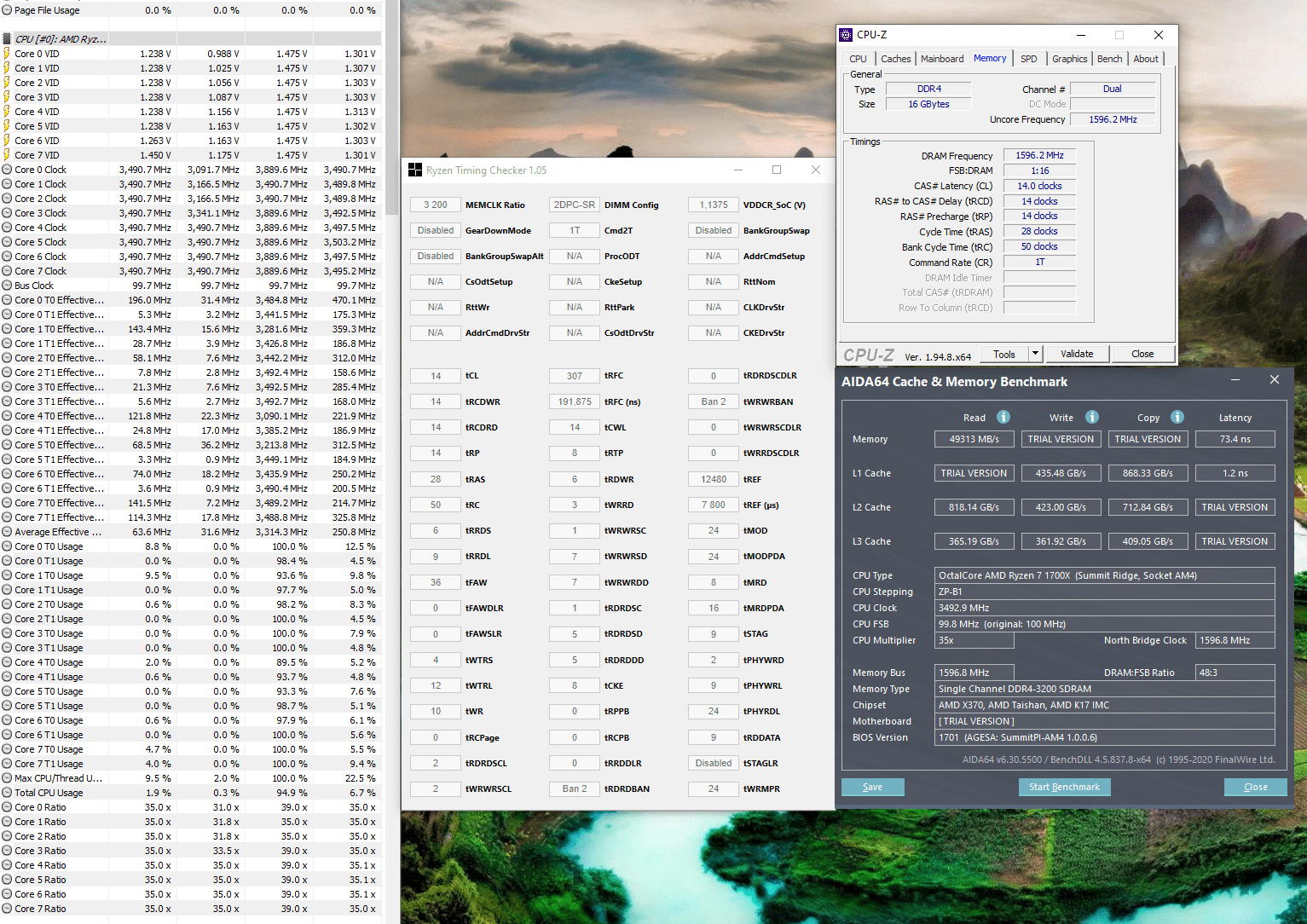Switch to the Caches tab

pos(895,59)
